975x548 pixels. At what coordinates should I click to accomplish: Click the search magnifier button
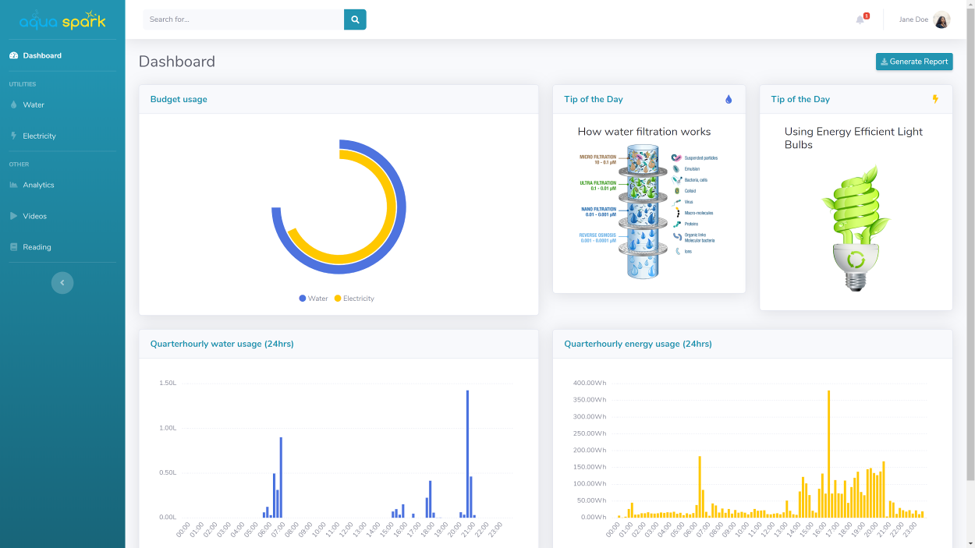[355, 19]
